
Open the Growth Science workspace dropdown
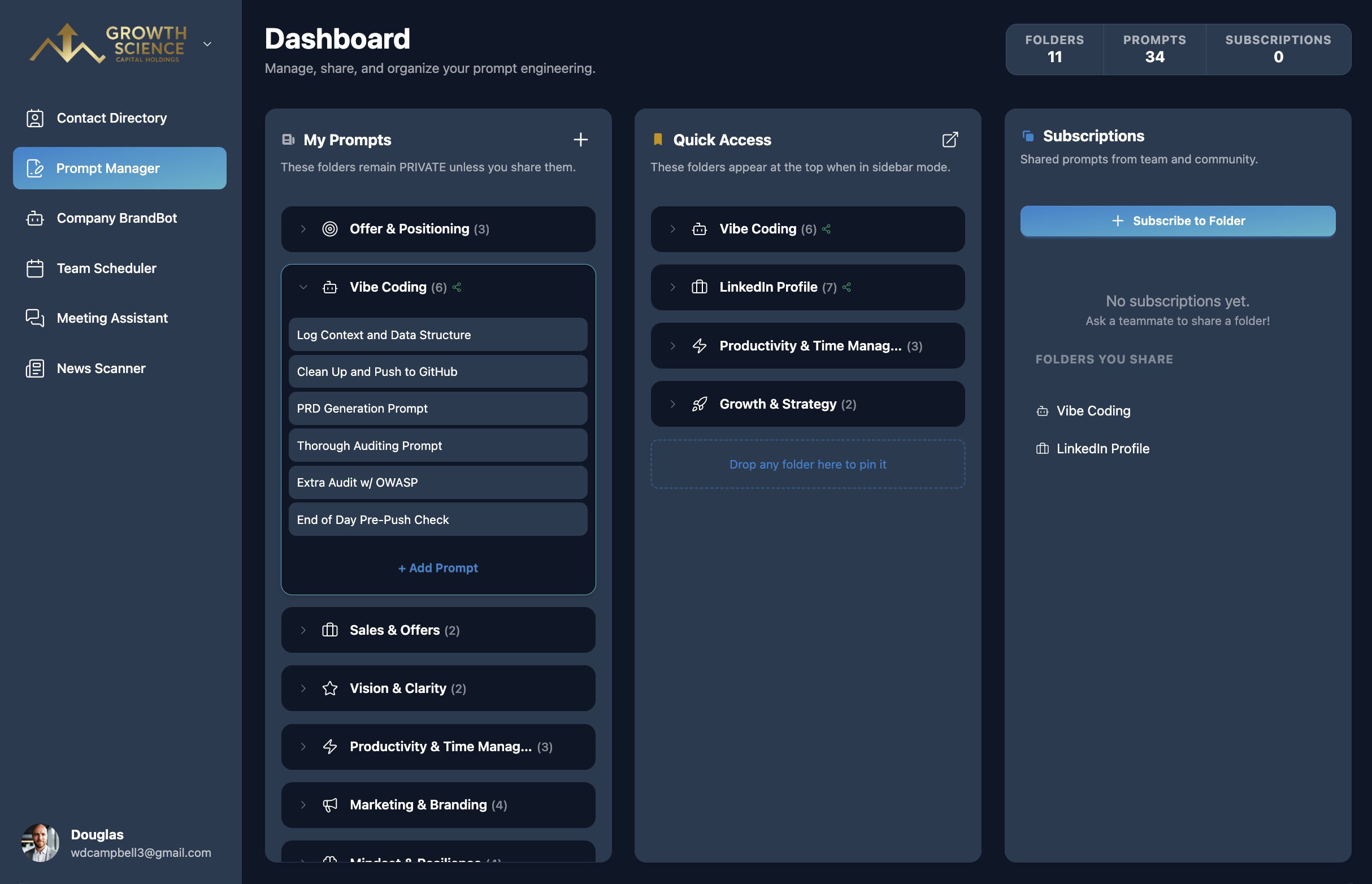(x=208, y=44)
